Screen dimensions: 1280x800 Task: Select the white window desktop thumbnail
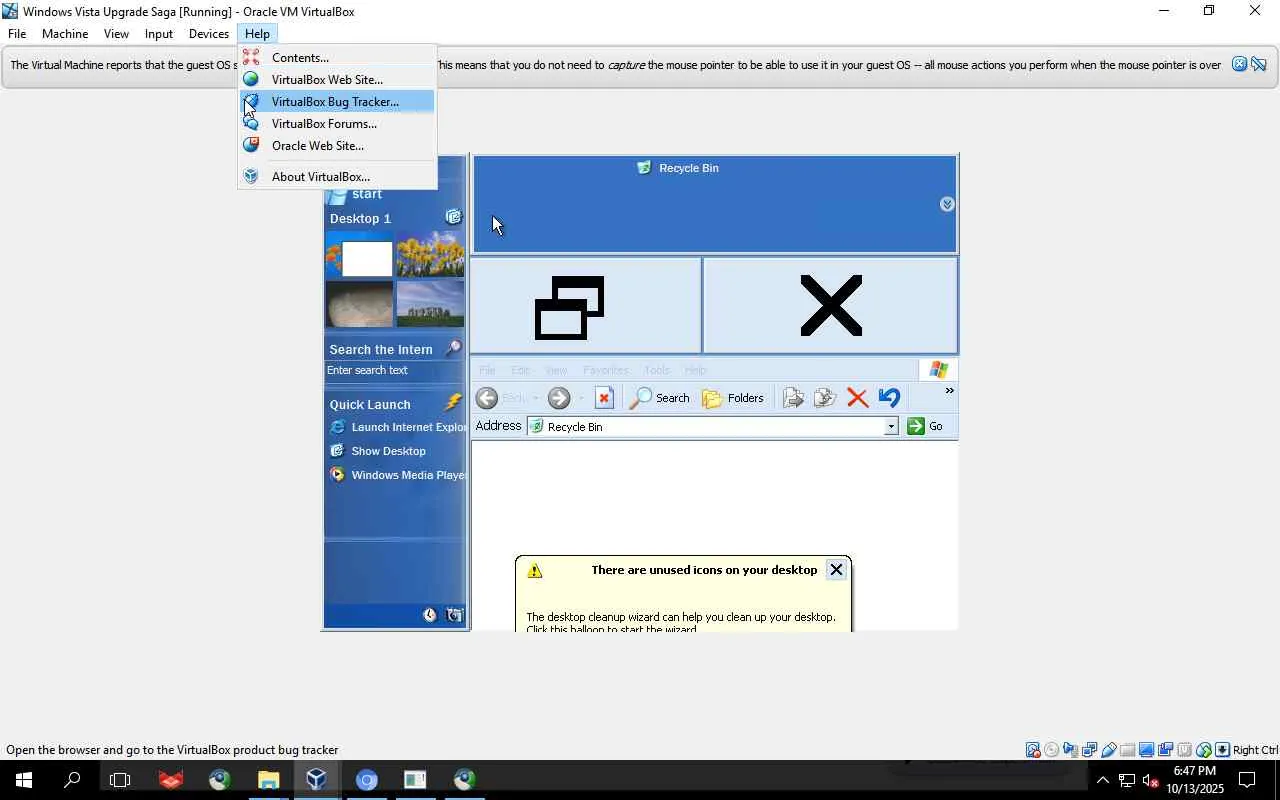360,256
